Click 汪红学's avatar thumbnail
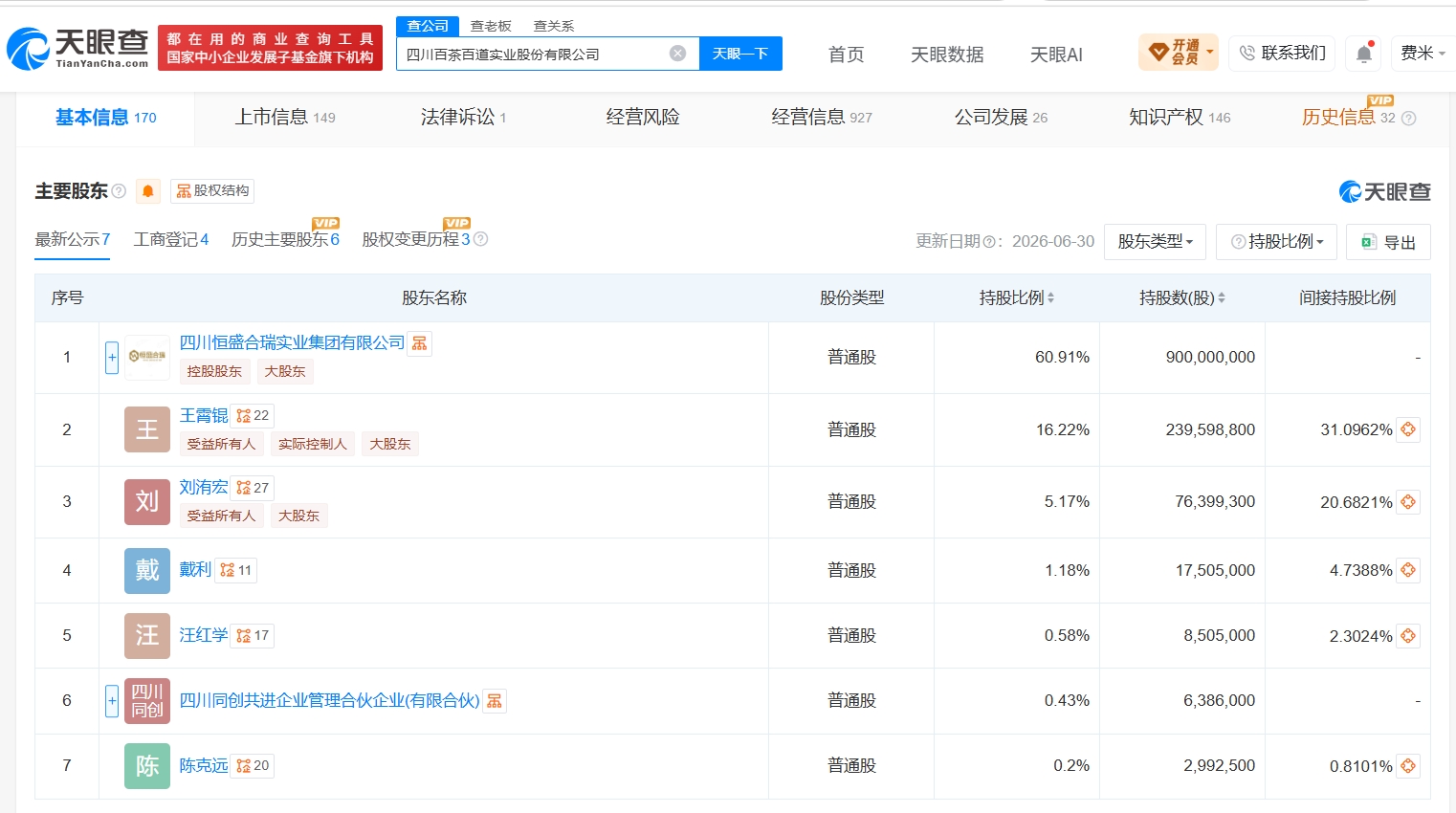This screenshot has width=1456, height=813. click(147, 636)
